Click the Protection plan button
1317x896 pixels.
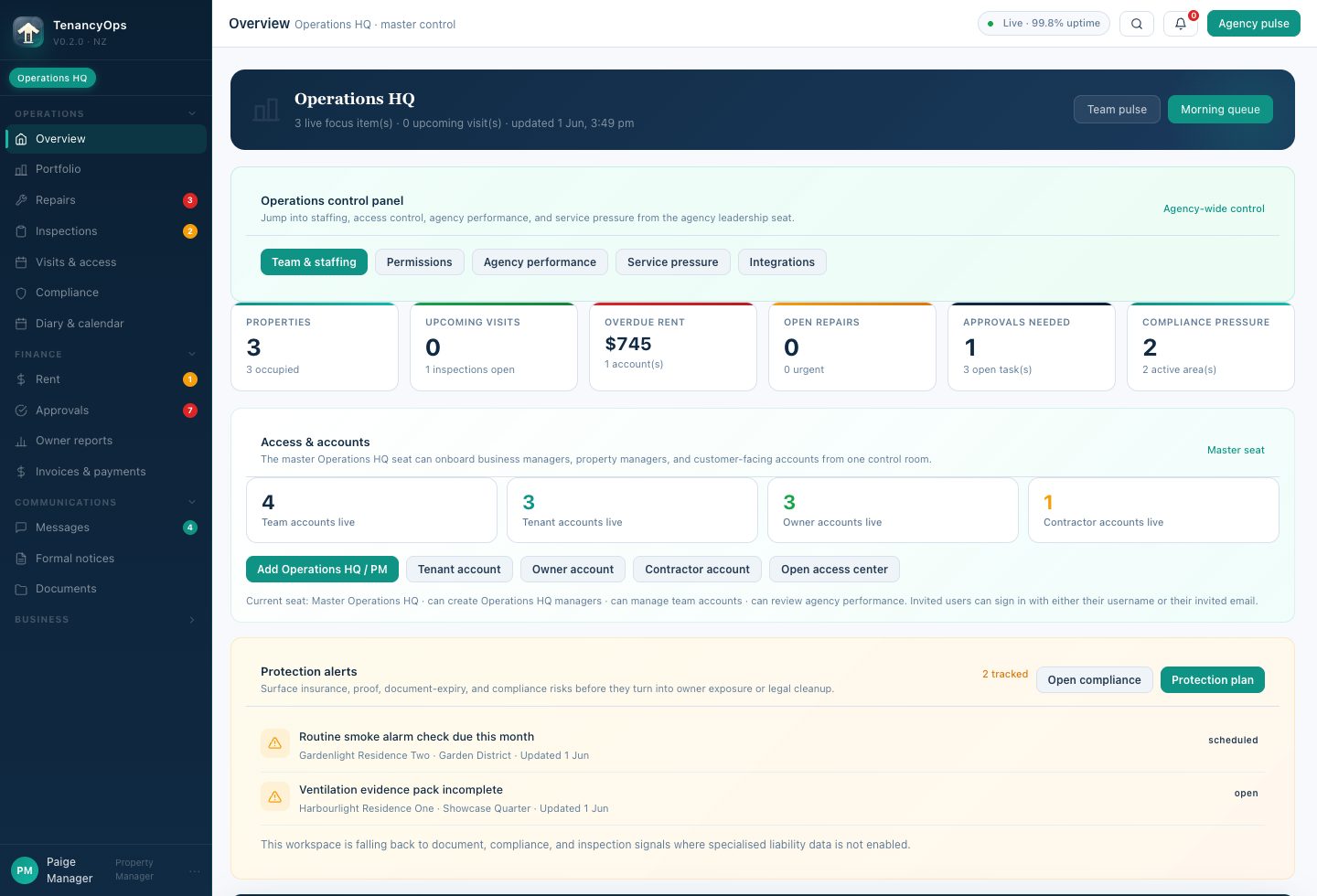[1213, 680]
